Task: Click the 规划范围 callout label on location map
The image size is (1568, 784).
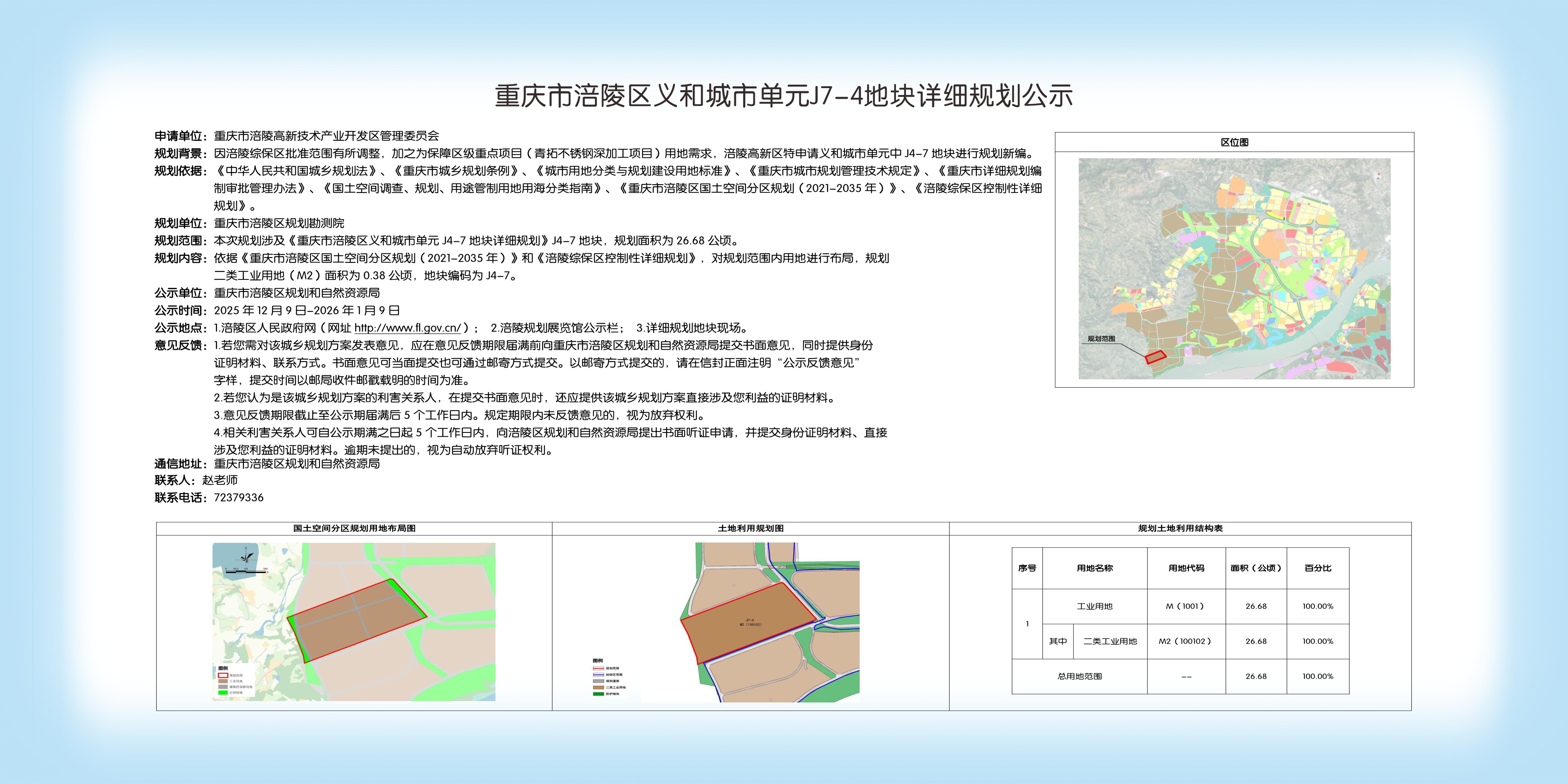Action: (1101, 339)
